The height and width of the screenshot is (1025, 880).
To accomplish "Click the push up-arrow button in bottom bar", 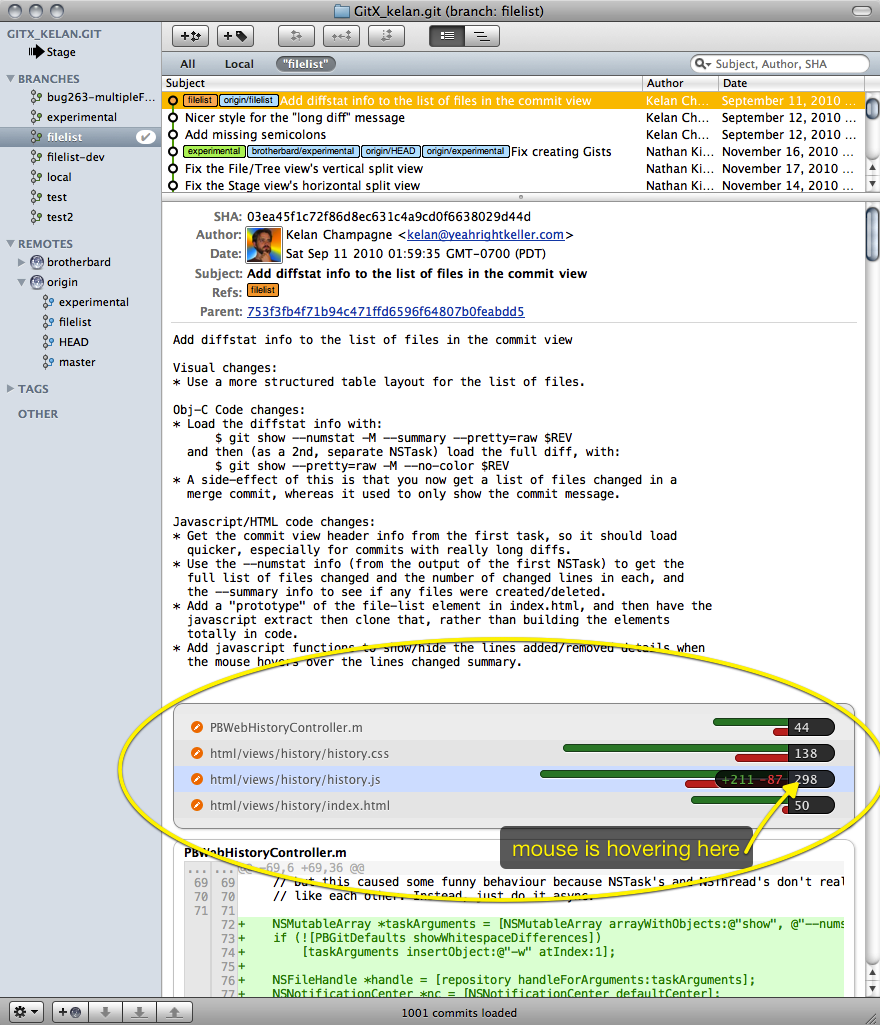I will tap(174, 1012).
